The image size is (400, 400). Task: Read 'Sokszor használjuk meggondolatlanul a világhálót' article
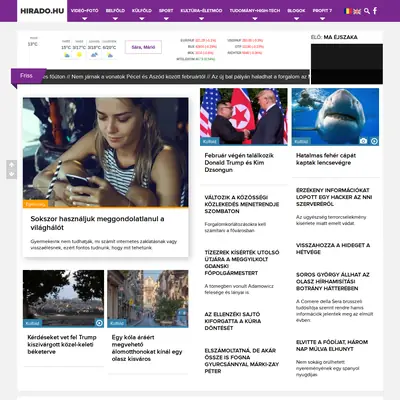pyautogui.click(x=97, y=223)
